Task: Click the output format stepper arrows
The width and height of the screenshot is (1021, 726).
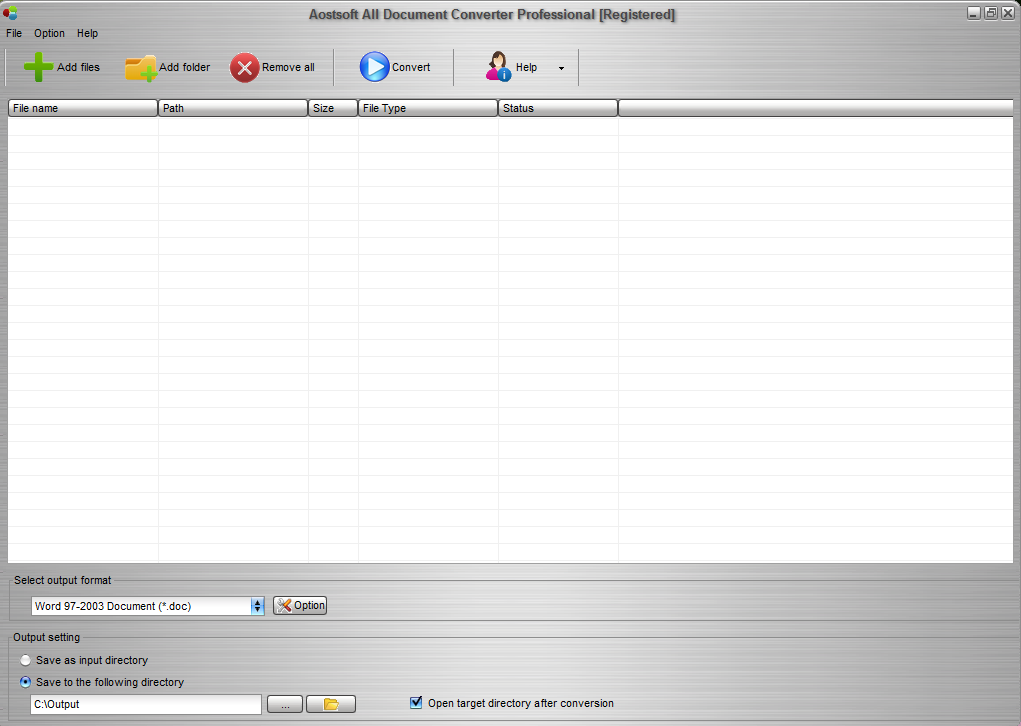Action: [257, 605]
